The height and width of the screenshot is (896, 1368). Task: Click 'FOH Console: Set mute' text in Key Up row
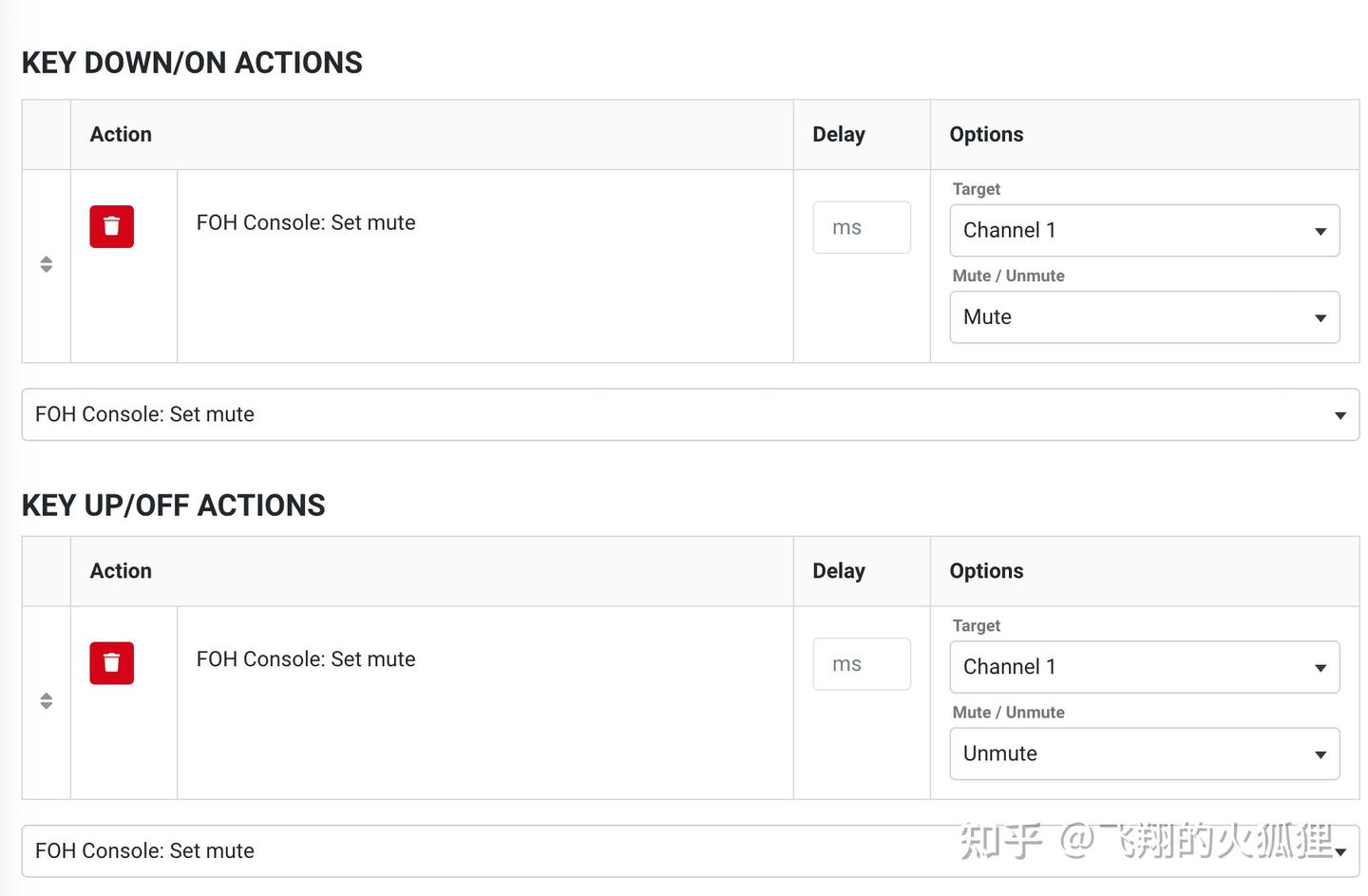pyautogui.click(x=306, y=659)
